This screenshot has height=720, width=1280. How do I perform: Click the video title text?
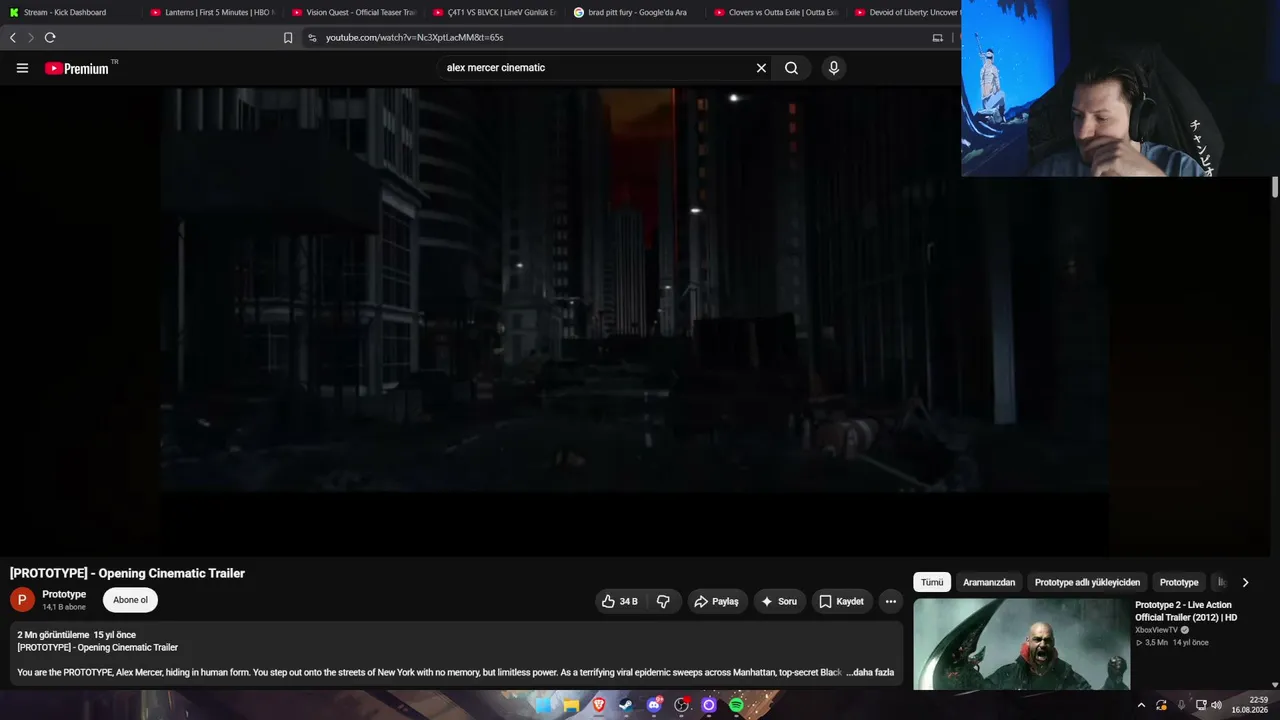point(127,573)
